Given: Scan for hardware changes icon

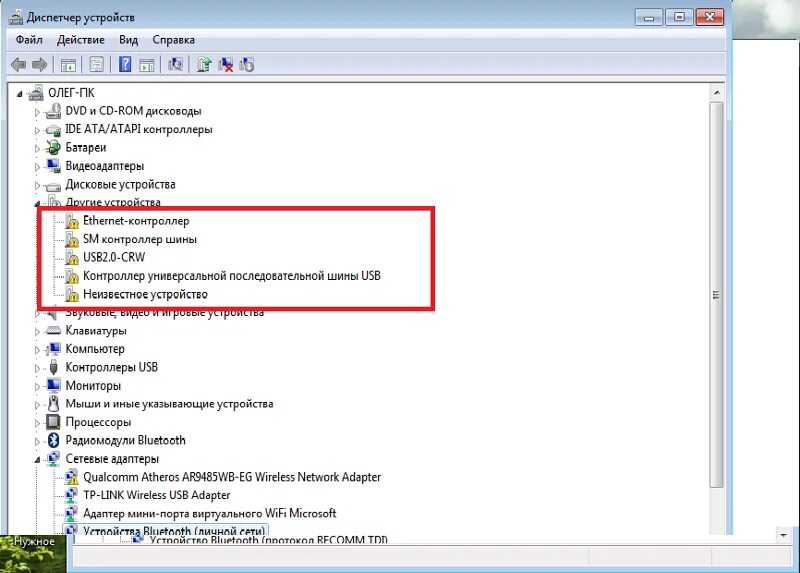Looking at the screenshot, I should [175, 65].
